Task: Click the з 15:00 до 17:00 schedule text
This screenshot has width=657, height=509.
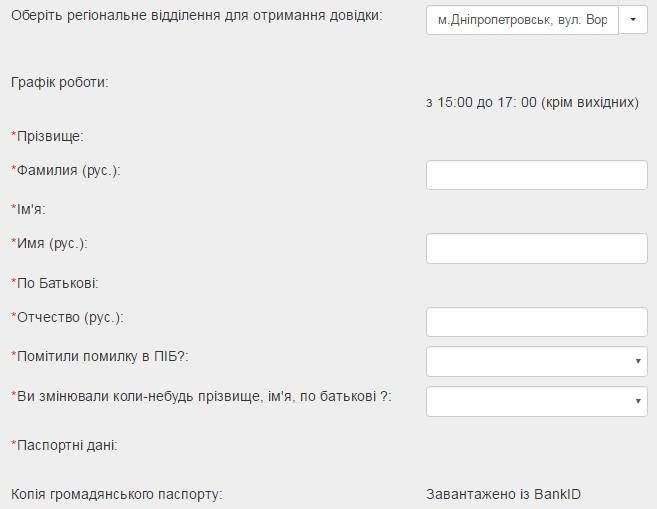Action: click(533, 102)
